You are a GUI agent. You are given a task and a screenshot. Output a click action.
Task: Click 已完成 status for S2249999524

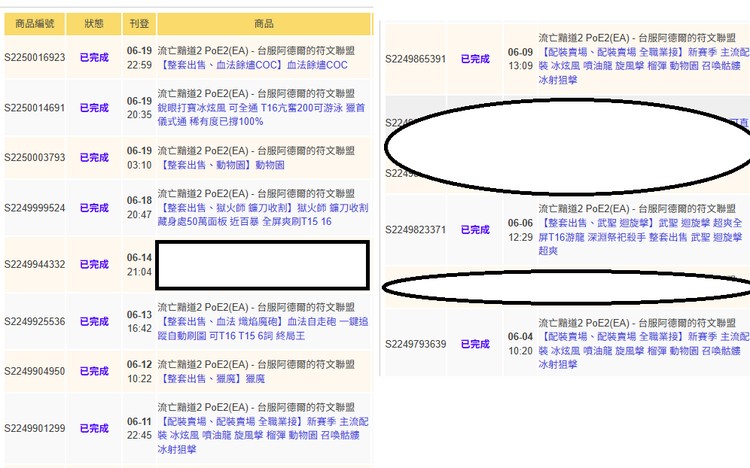(x=94, y=208)
